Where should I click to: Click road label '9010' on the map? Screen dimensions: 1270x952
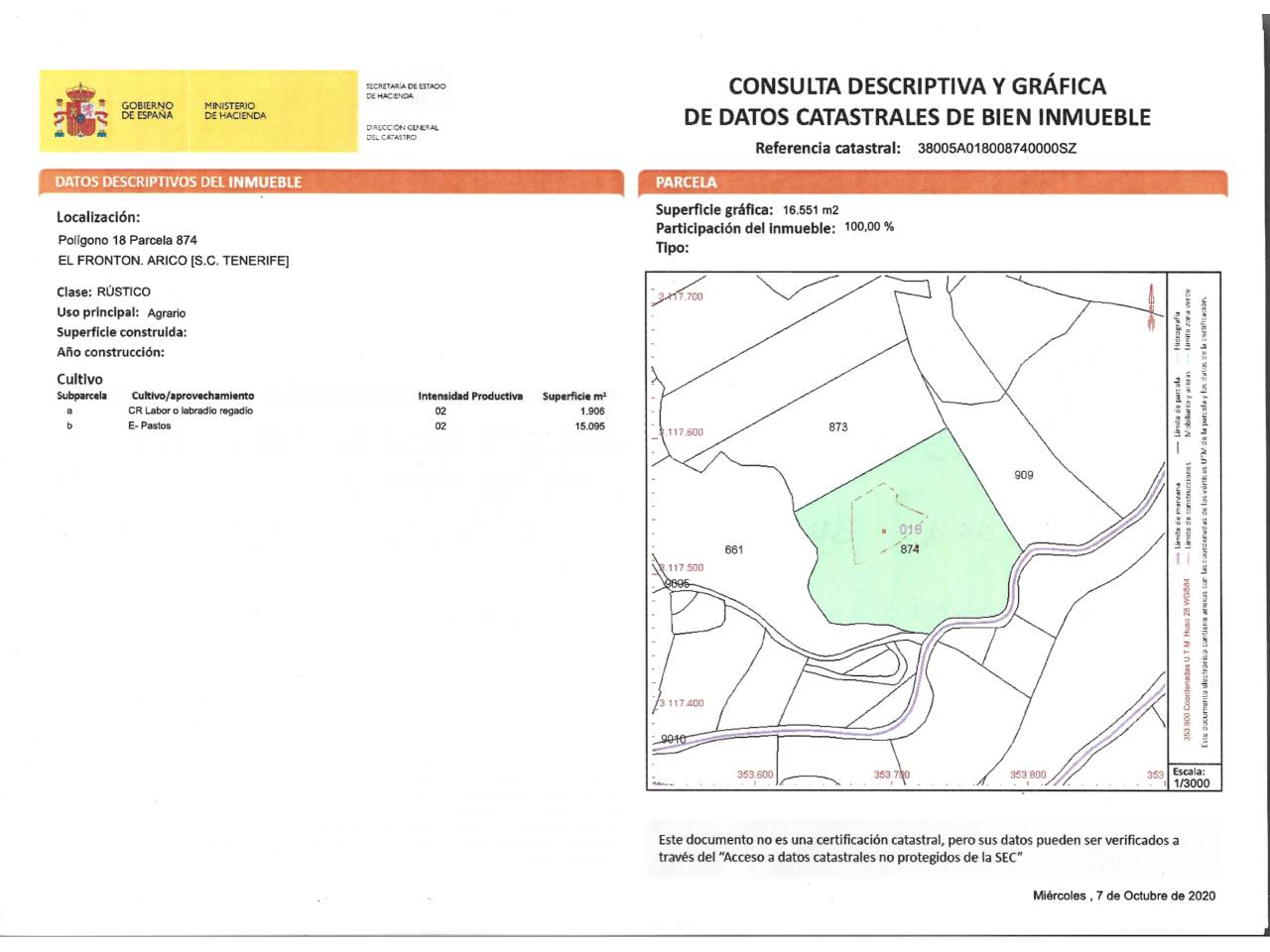674,739
